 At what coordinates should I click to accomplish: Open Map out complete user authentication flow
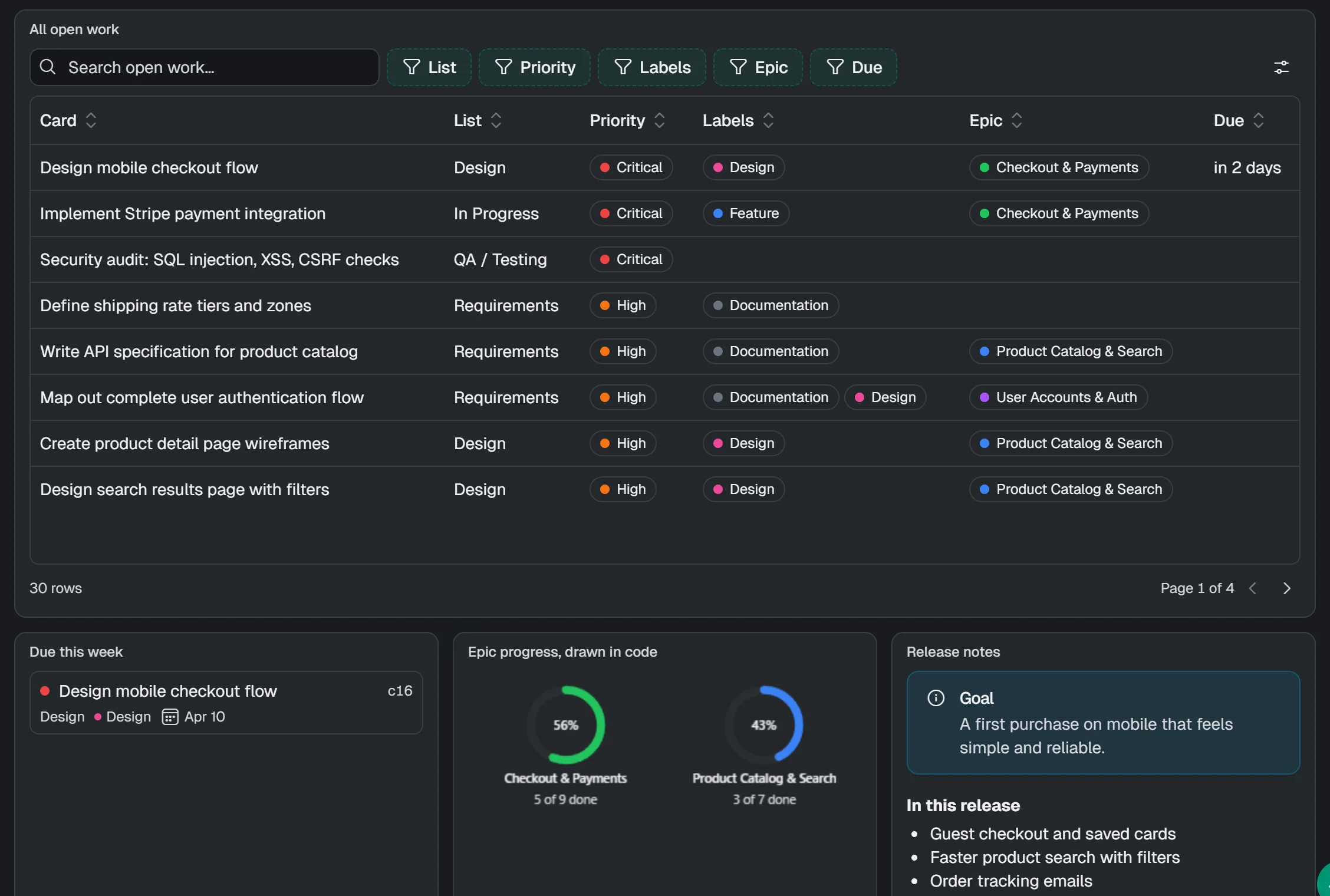tap(665, 397)
